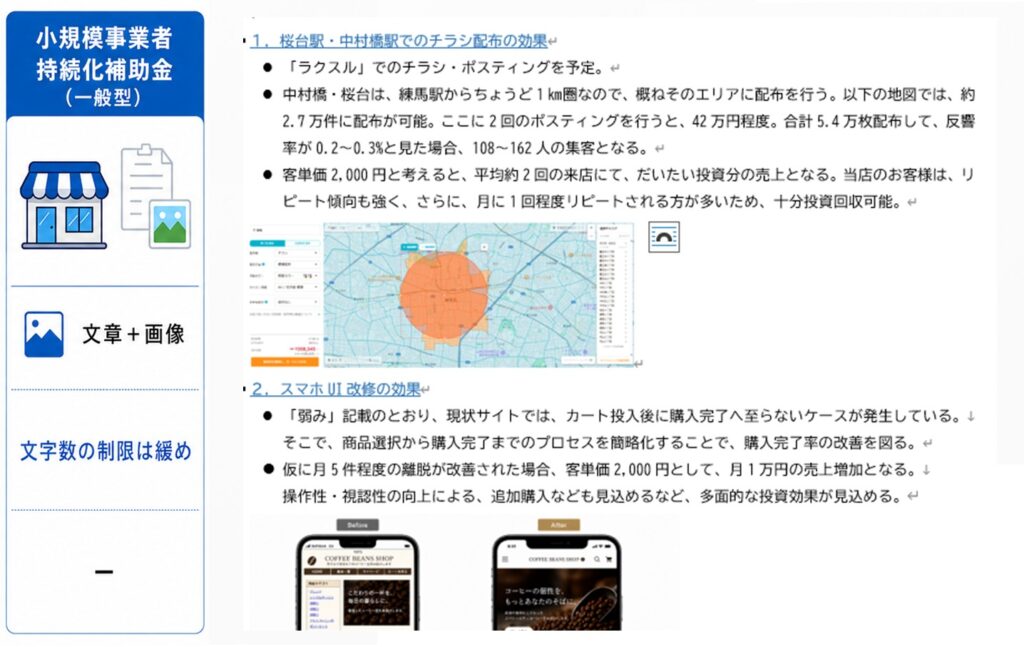Select the map screenshot image
The width and height of the screenshot is (1024, 647).
pos(442,295)
